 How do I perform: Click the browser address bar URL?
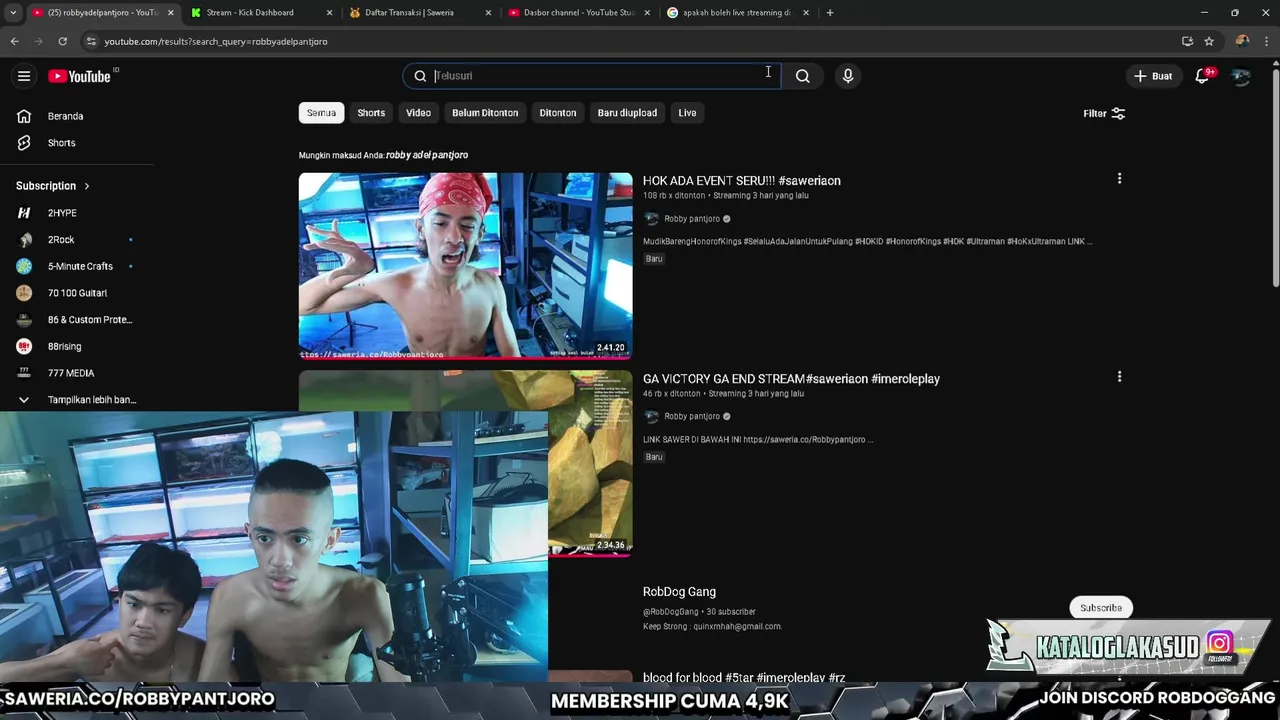pos(216,41)
